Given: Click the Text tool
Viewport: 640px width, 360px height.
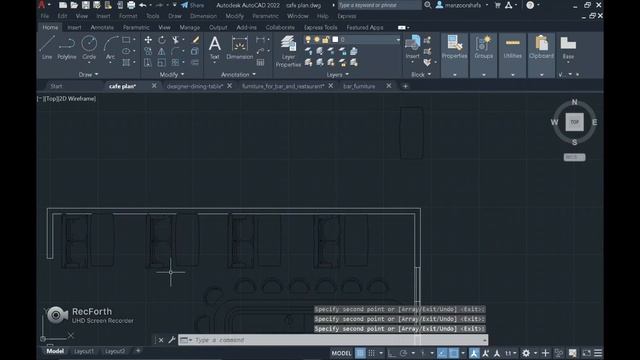Looking at the screenshot, I should point(215,48).
